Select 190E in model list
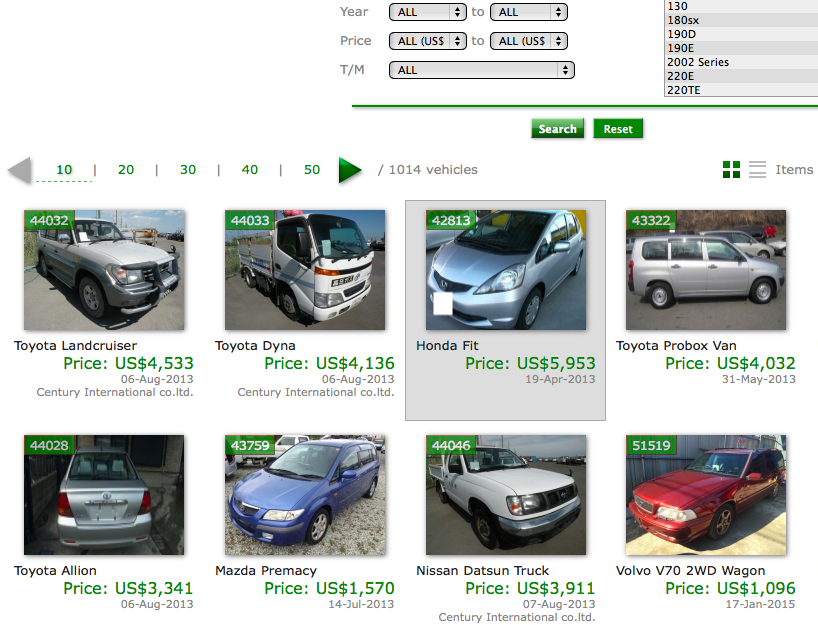 coord(741,48)
